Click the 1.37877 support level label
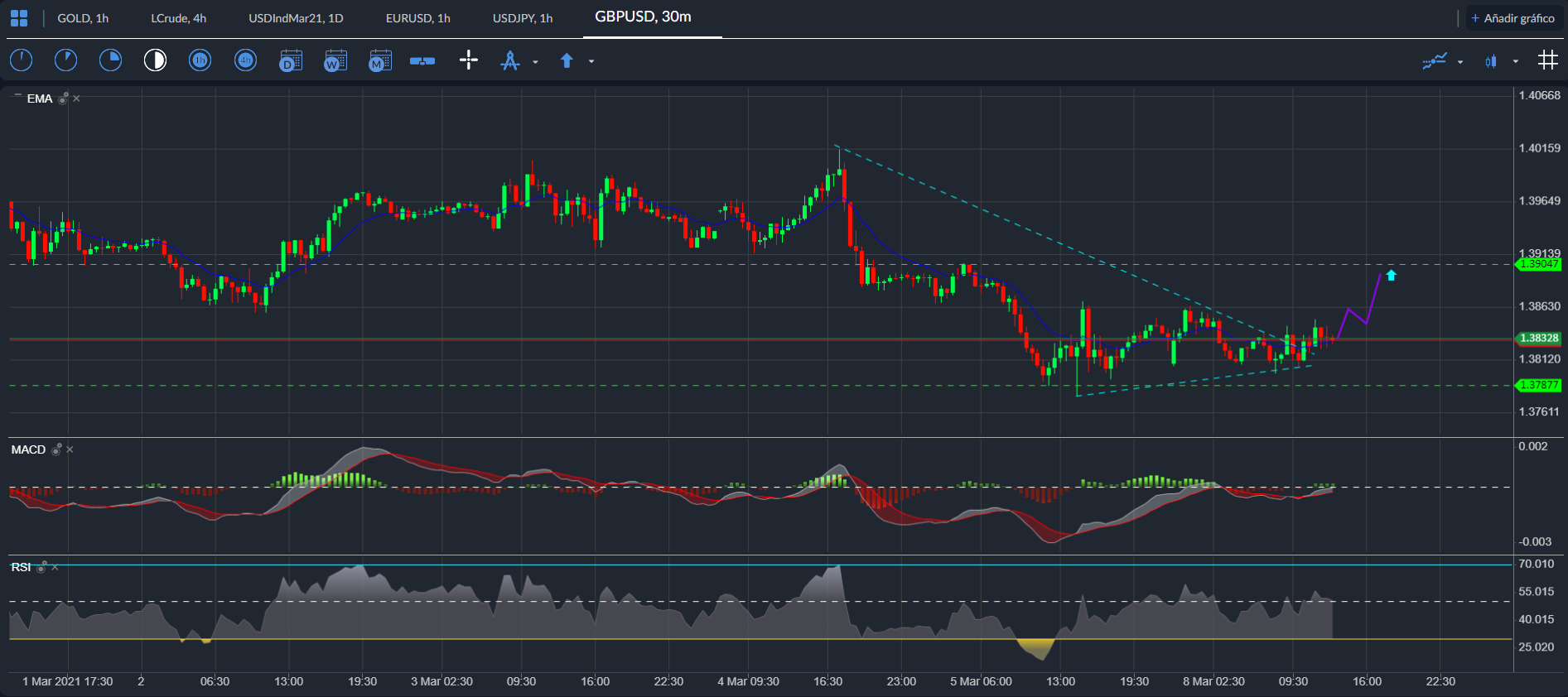 click(x=1538, y=385)
